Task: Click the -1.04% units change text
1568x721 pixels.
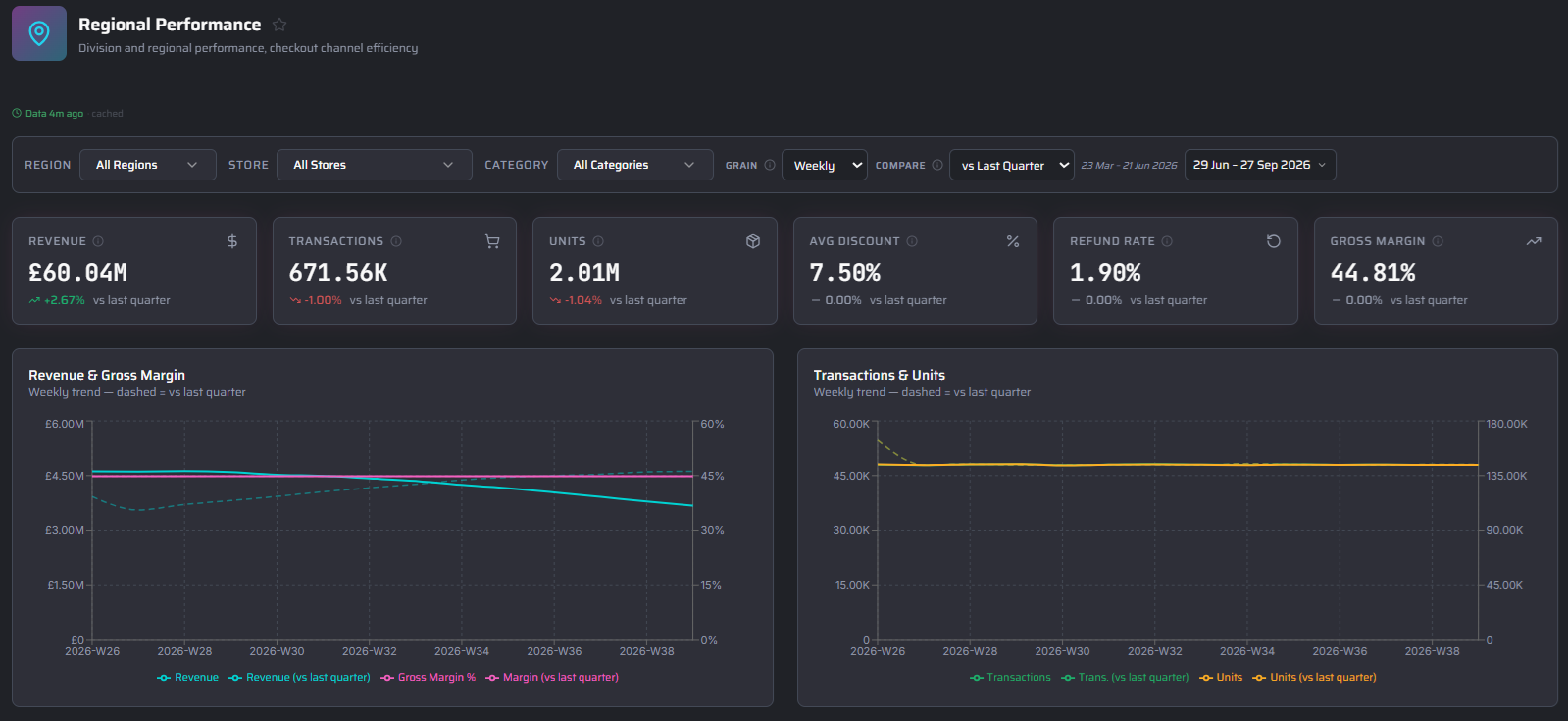Action: pos(583,300)
